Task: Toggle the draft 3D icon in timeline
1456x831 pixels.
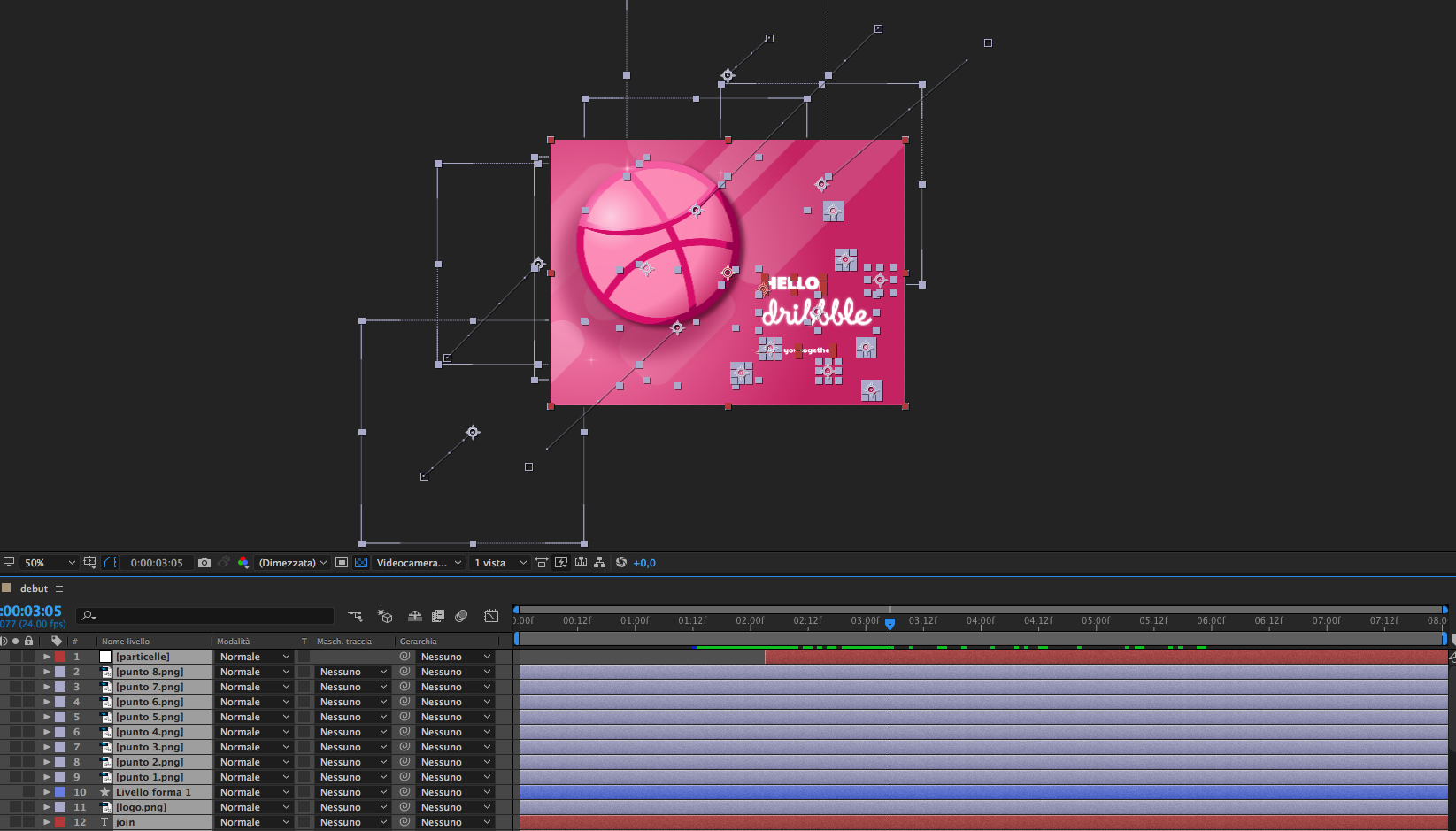Action: [x=385, y=616]
